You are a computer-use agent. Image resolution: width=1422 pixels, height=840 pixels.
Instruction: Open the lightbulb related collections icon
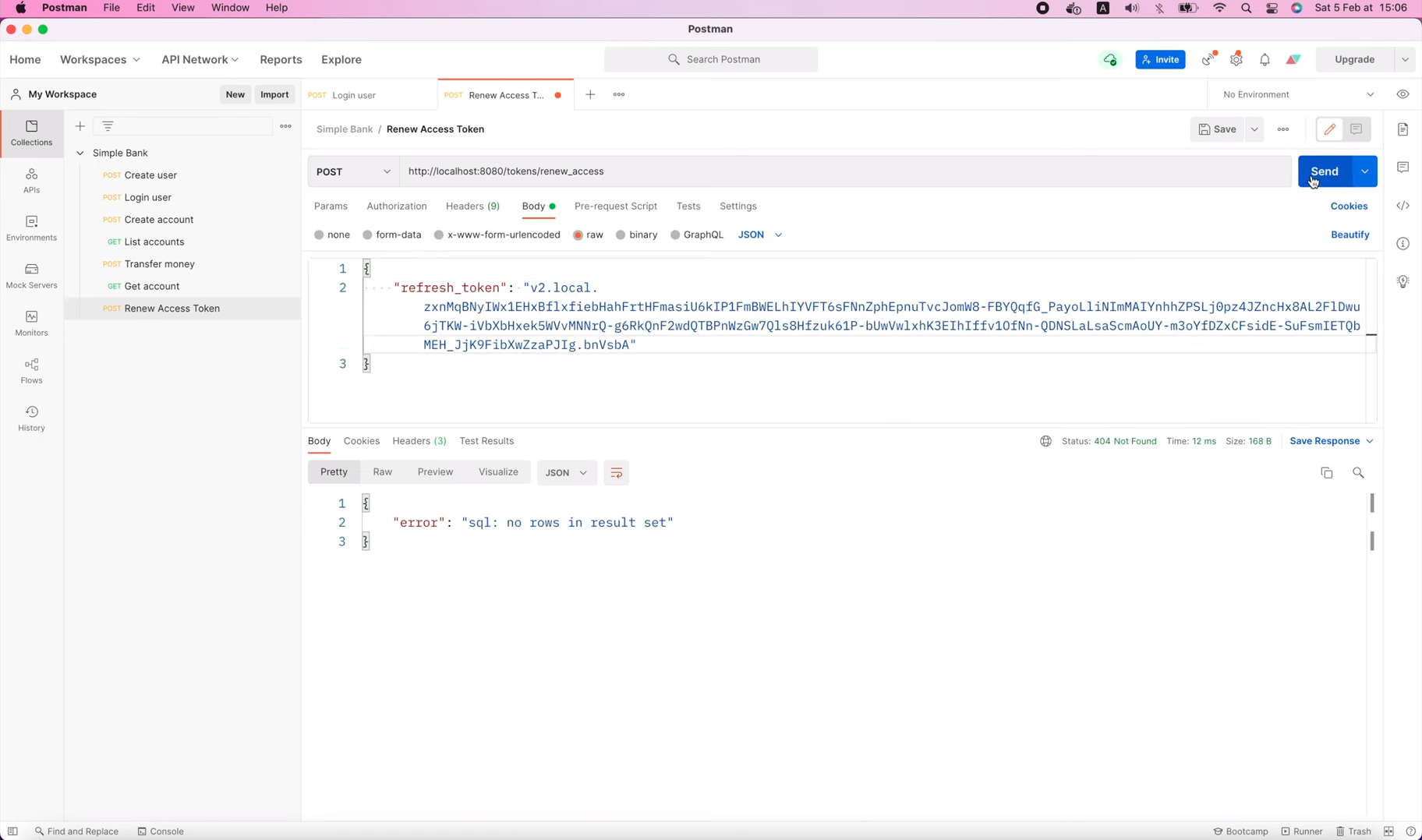(1403, 281)
